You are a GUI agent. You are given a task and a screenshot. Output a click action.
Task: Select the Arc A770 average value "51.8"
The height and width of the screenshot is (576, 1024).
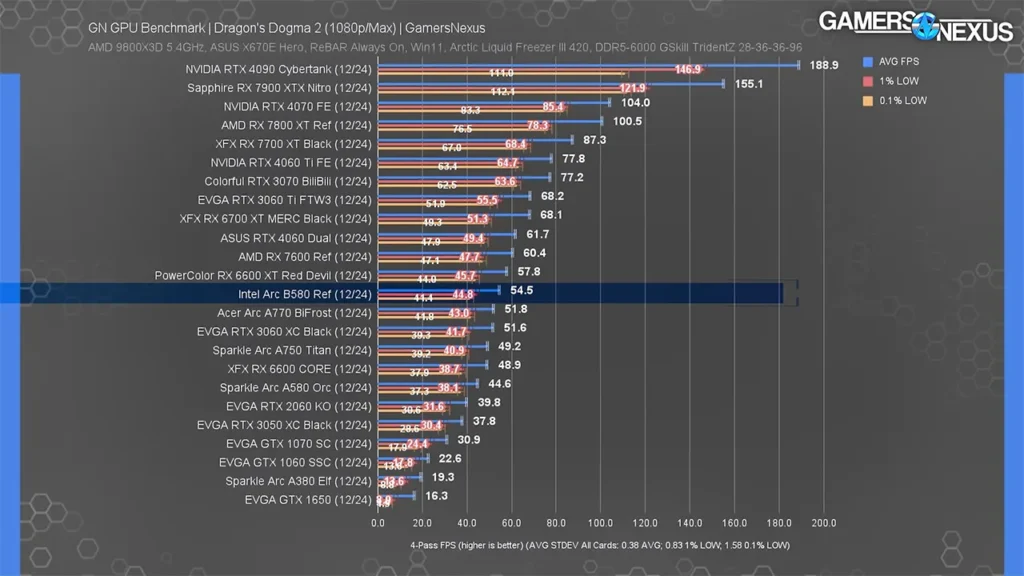pos(516,309)
